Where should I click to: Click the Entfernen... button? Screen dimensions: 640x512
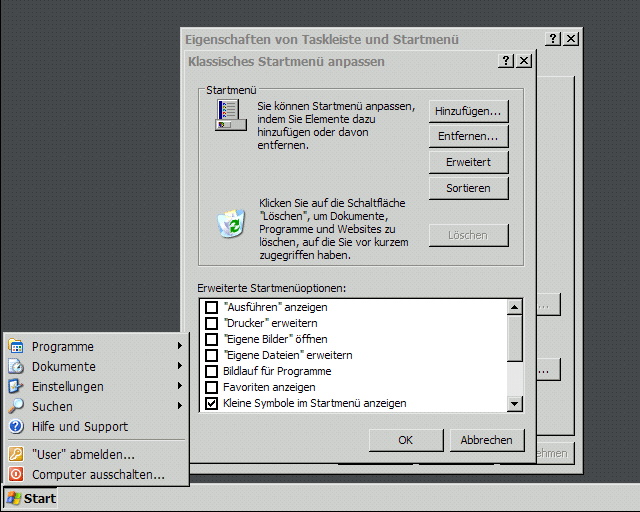pos(469,136)
